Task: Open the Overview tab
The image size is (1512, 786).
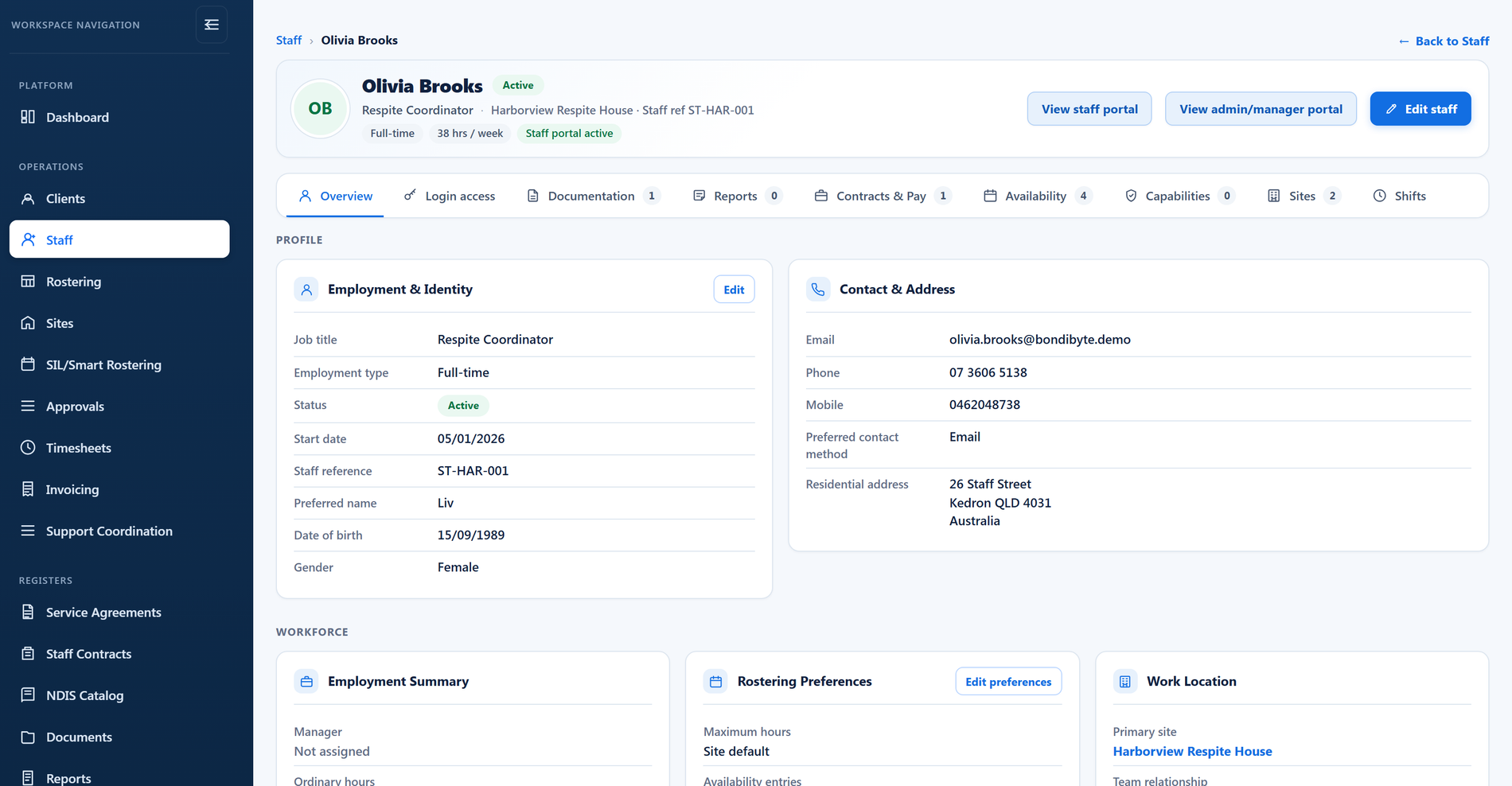Action: coord(335,196)
